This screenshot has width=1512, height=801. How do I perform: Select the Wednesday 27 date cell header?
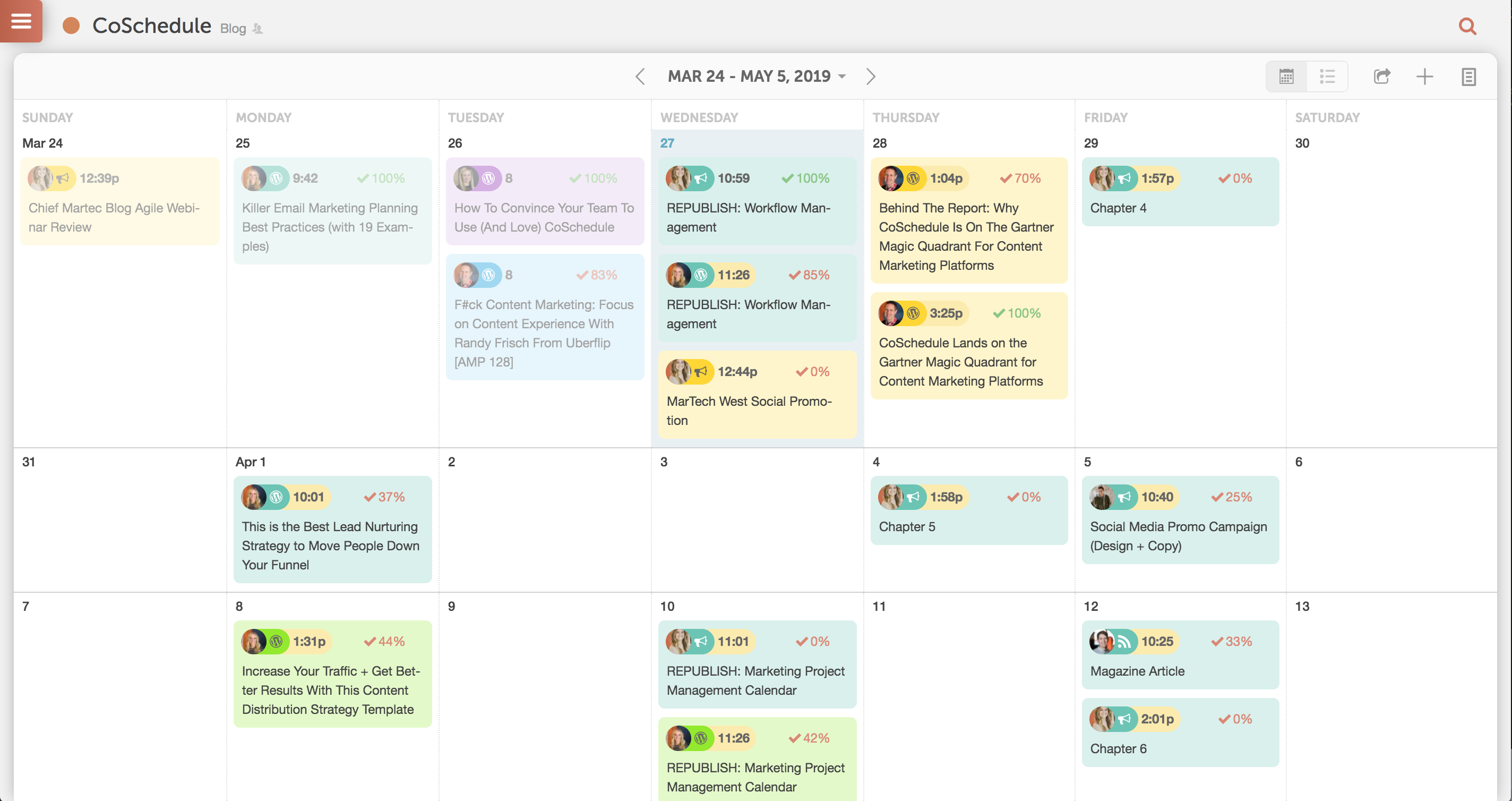(667, 143)
